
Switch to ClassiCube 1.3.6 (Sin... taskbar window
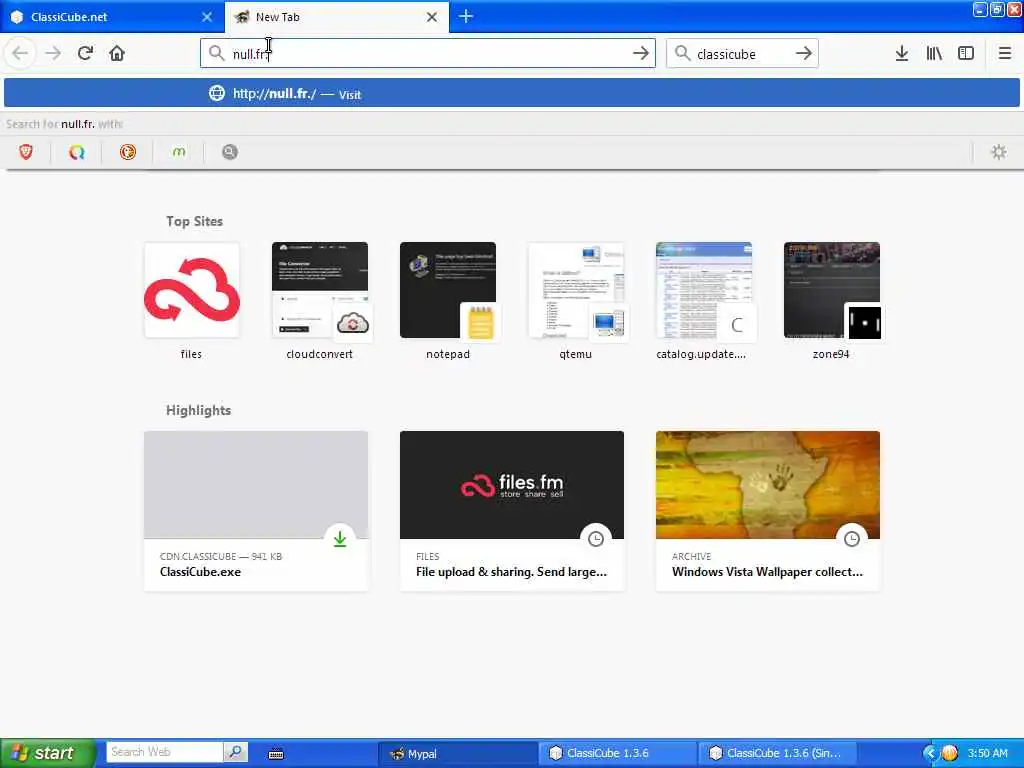pyautogui.click(x=777, y=754)
